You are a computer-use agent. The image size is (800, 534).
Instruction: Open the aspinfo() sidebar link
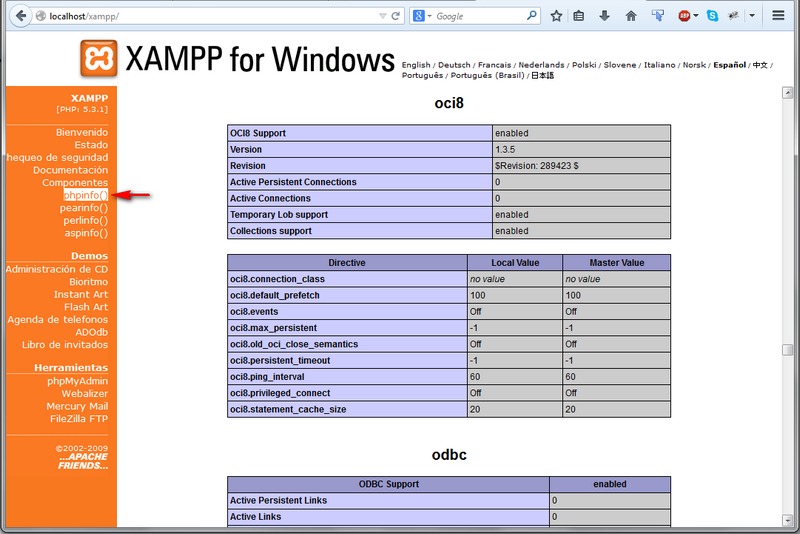86,233
